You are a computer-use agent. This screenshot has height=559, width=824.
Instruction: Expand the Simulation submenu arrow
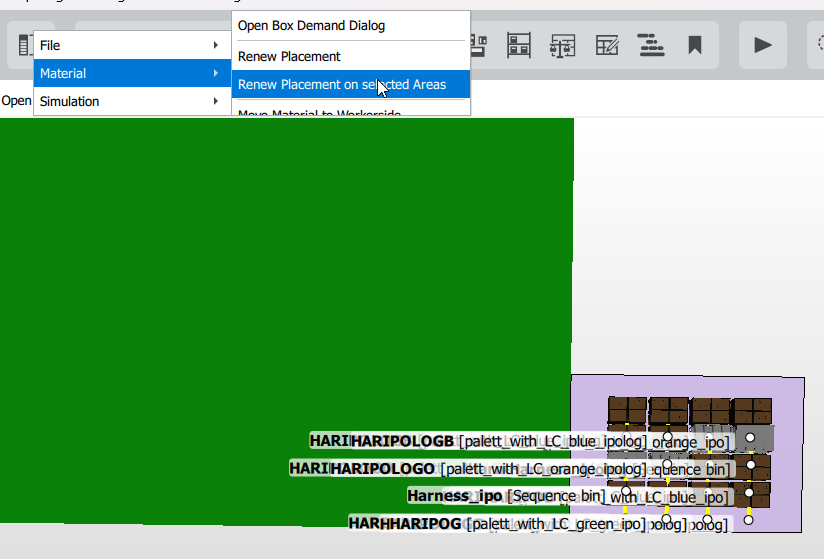[215, 101]
